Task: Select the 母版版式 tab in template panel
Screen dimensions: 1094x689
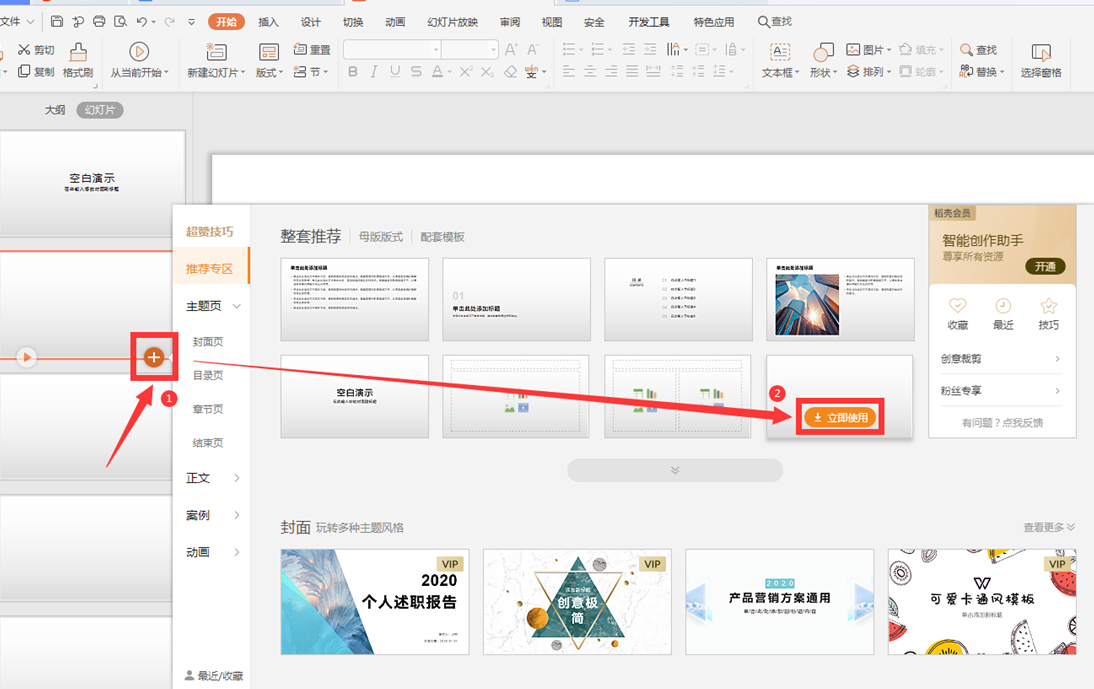Action: 381,236
